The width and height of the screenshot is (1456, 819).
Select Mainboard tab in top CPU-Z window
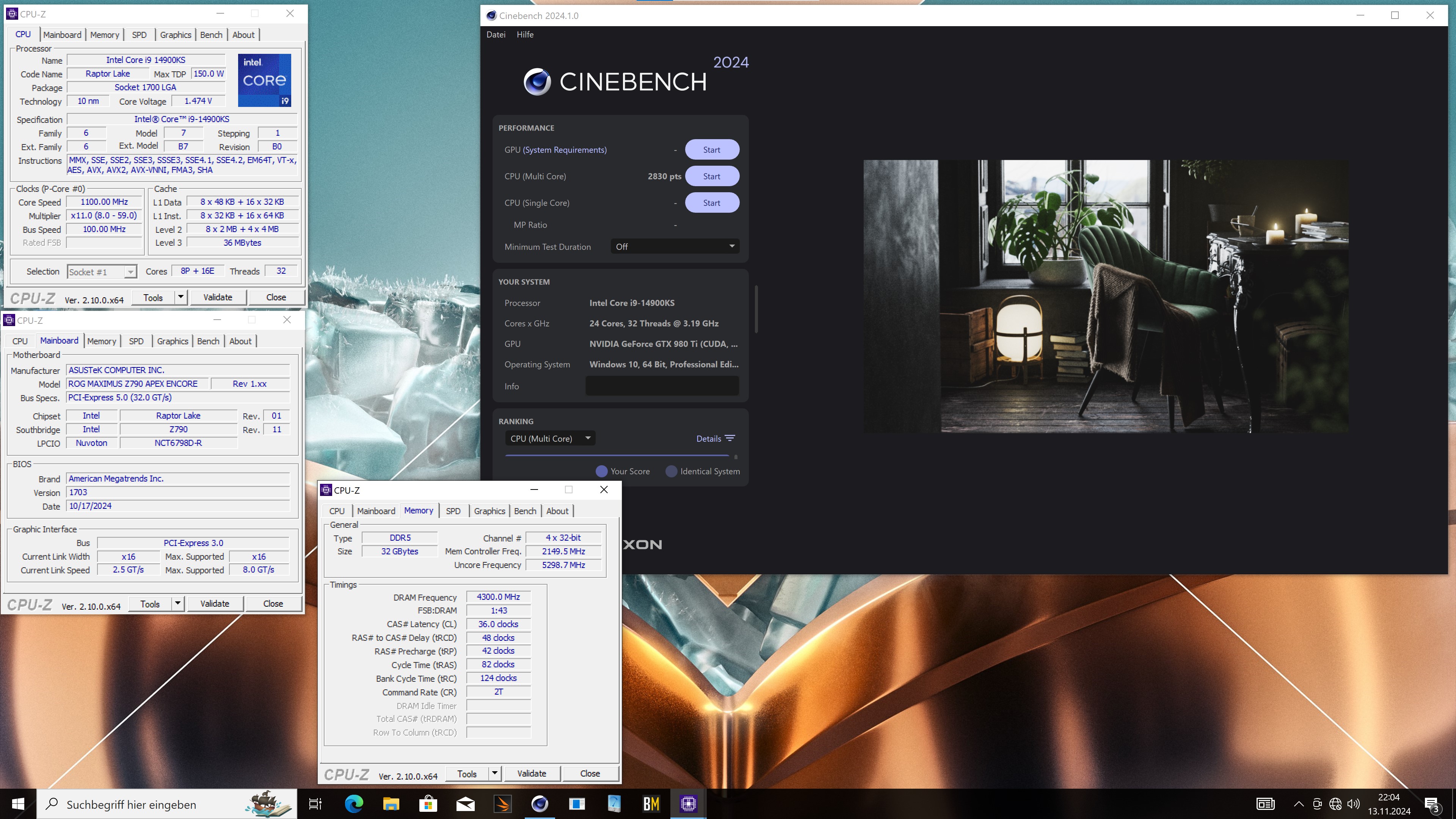point(62,35)
